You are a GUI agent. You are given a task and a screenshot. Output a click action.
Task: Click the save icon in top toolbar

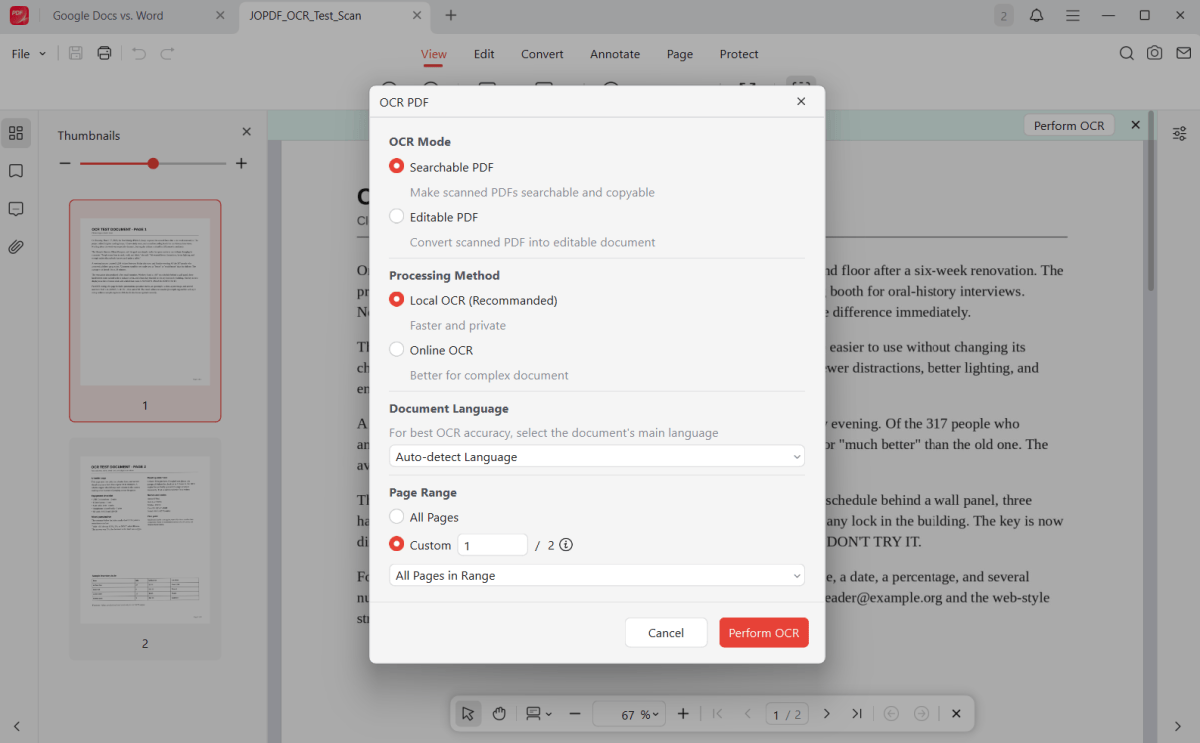[x=76, y=54]
